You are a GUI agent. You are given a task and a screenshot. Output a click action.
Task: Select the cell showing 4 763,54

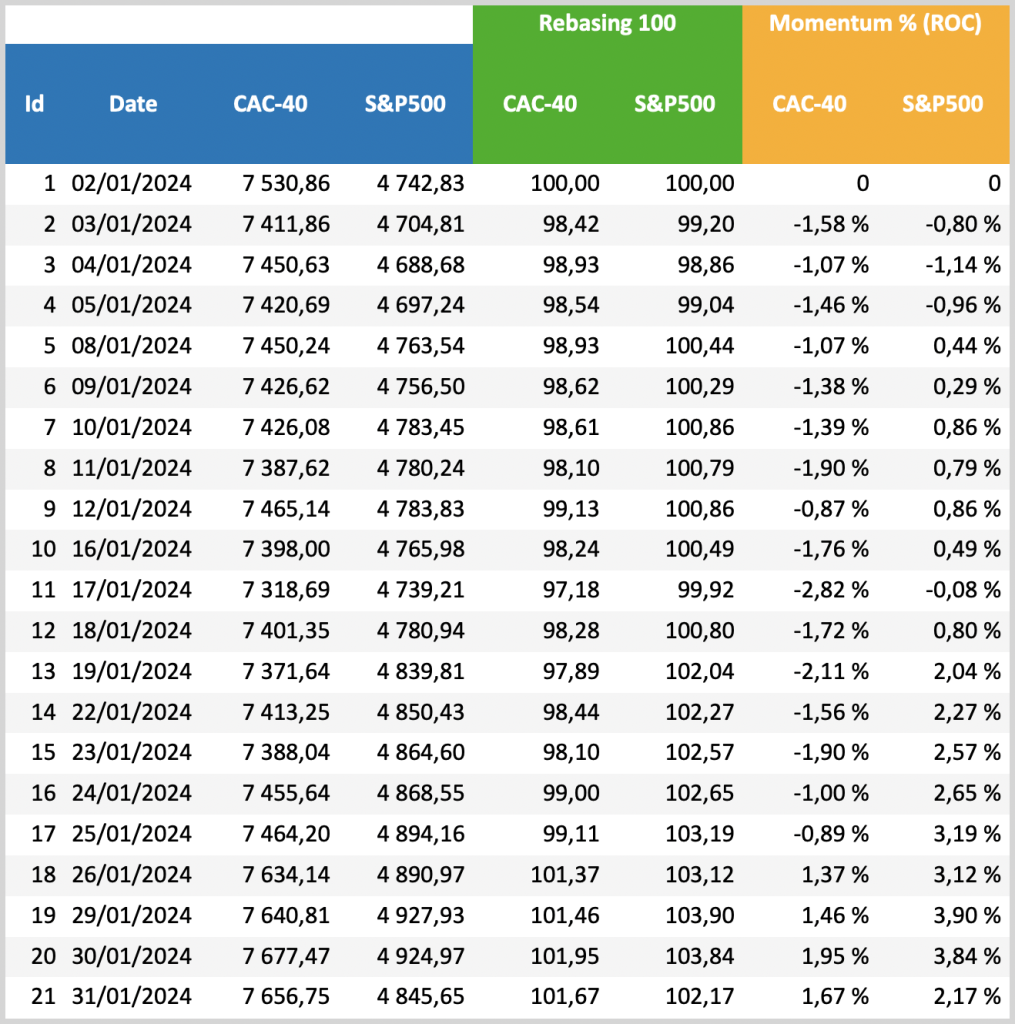[421, 345]
